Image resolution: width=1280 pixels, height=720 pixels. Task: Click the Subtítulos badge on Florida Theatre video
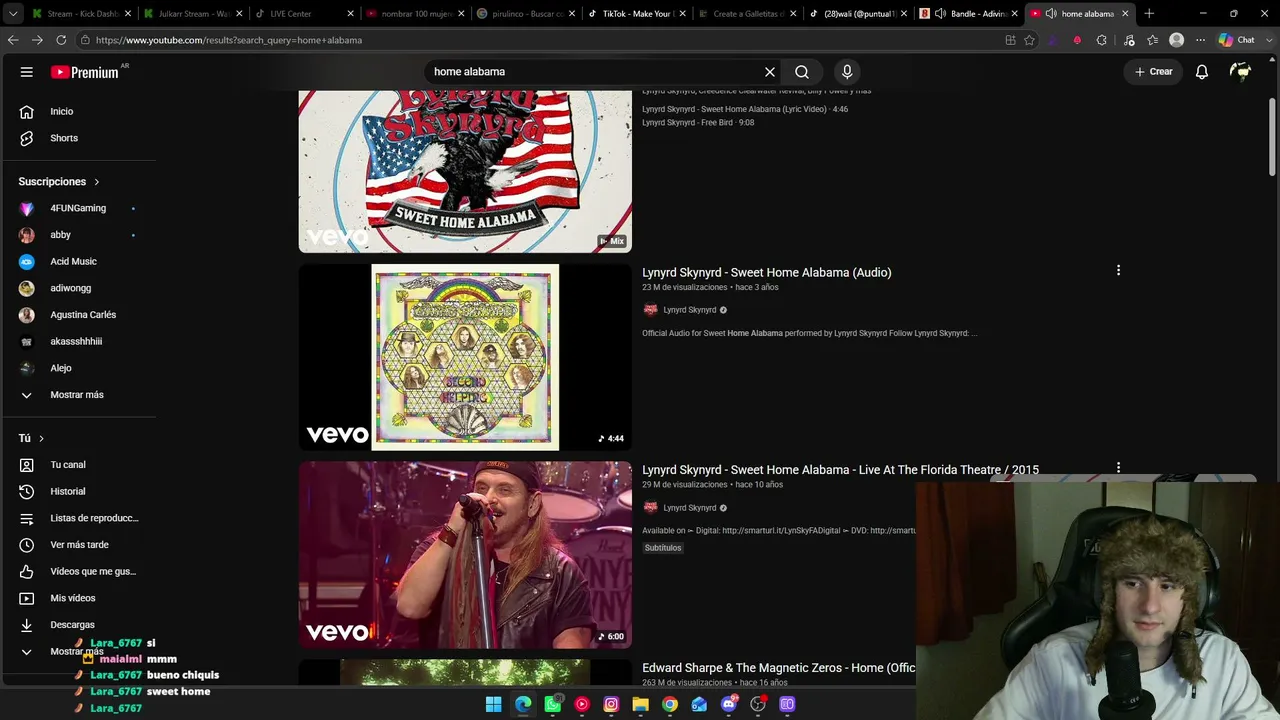click(663, 548)
